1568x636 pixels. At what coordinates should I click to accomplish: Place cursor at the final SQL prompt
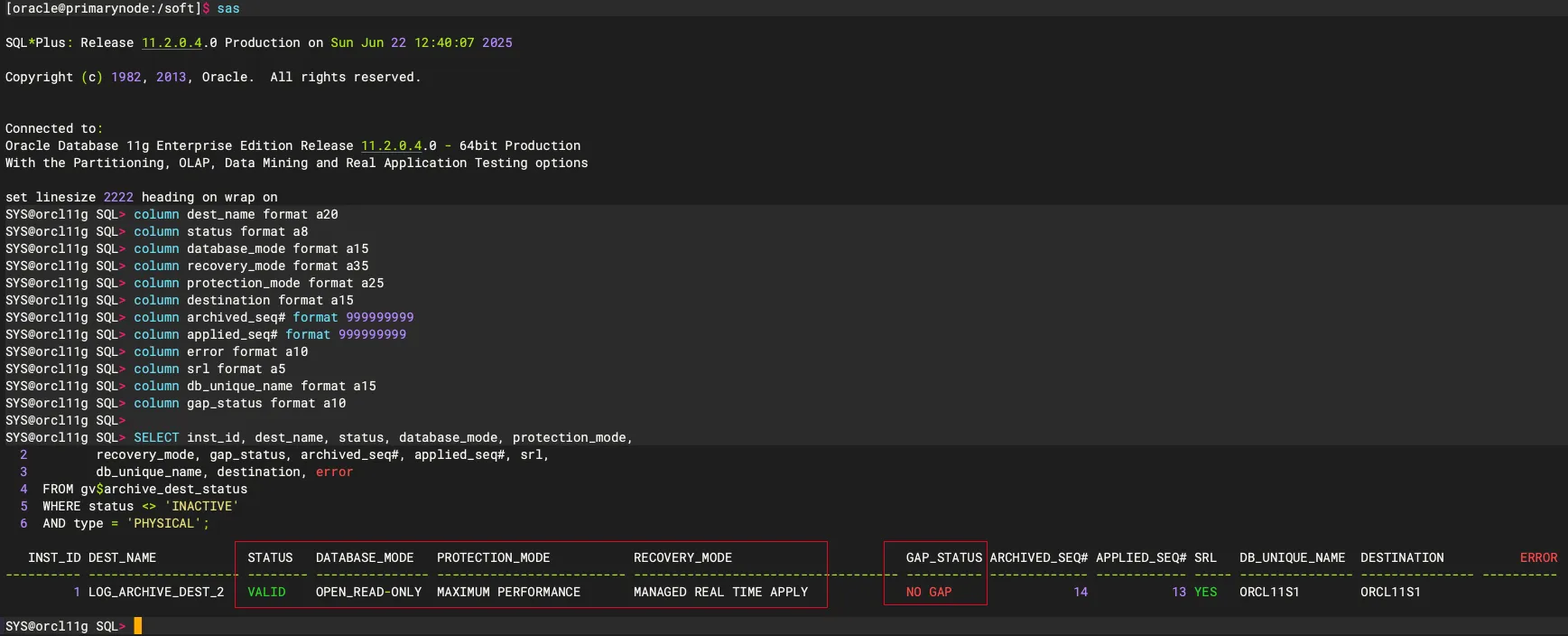[138, 626]
